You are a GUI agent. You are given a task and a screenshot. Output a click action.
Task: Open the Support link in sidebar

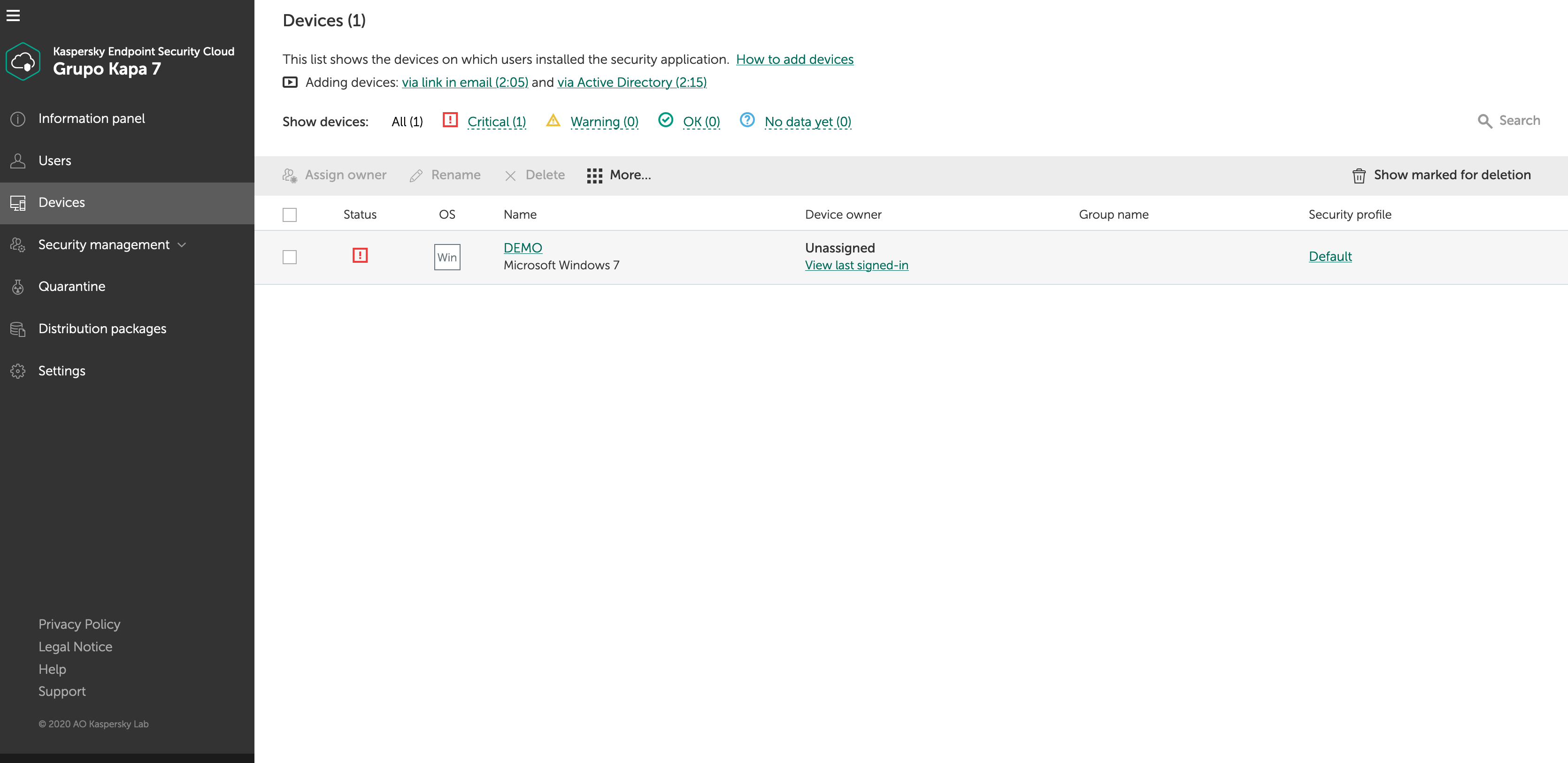pyautogui.click(x=62, y=692)
